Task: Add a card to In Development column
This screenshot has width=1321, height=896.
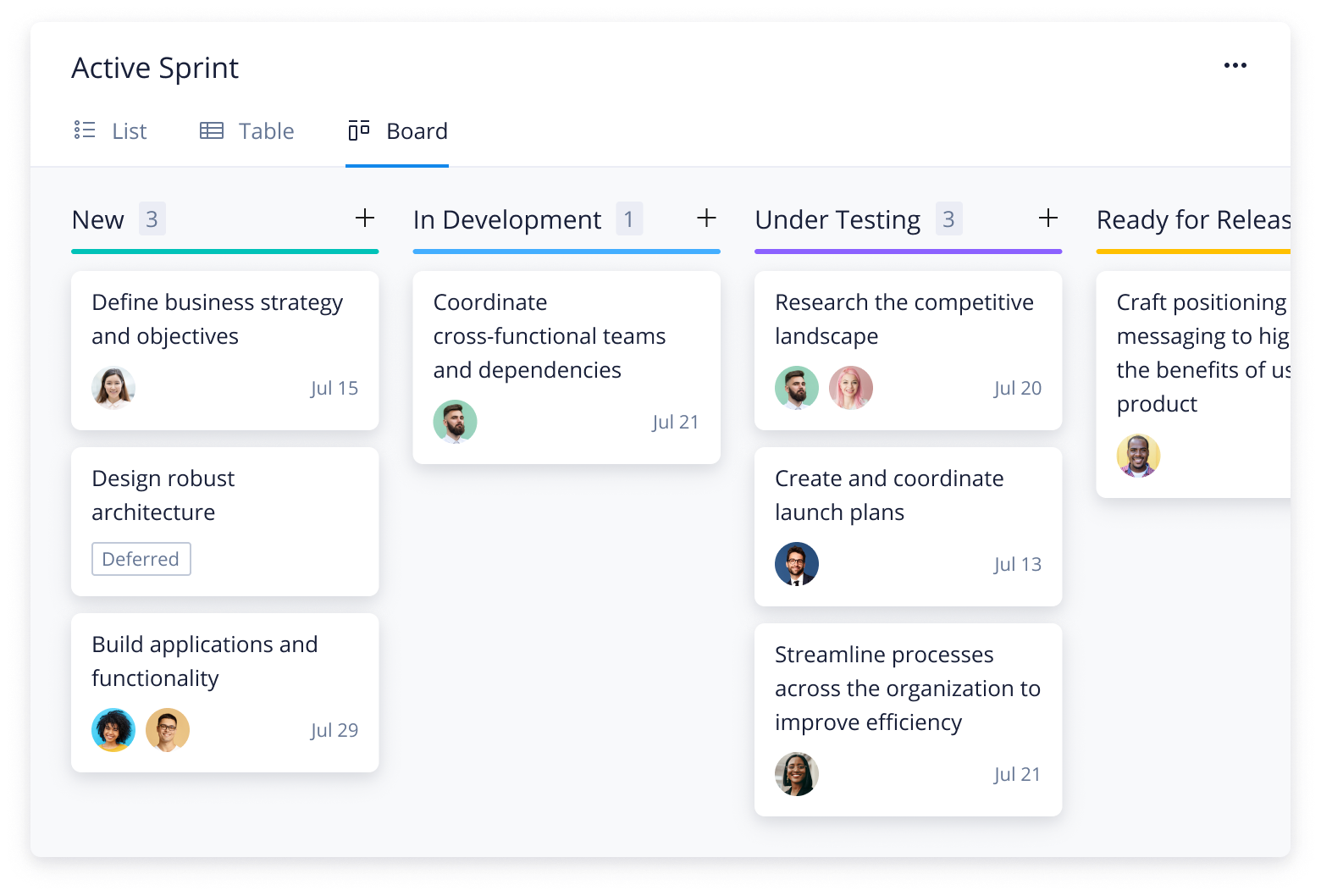Action: point(706,218)
